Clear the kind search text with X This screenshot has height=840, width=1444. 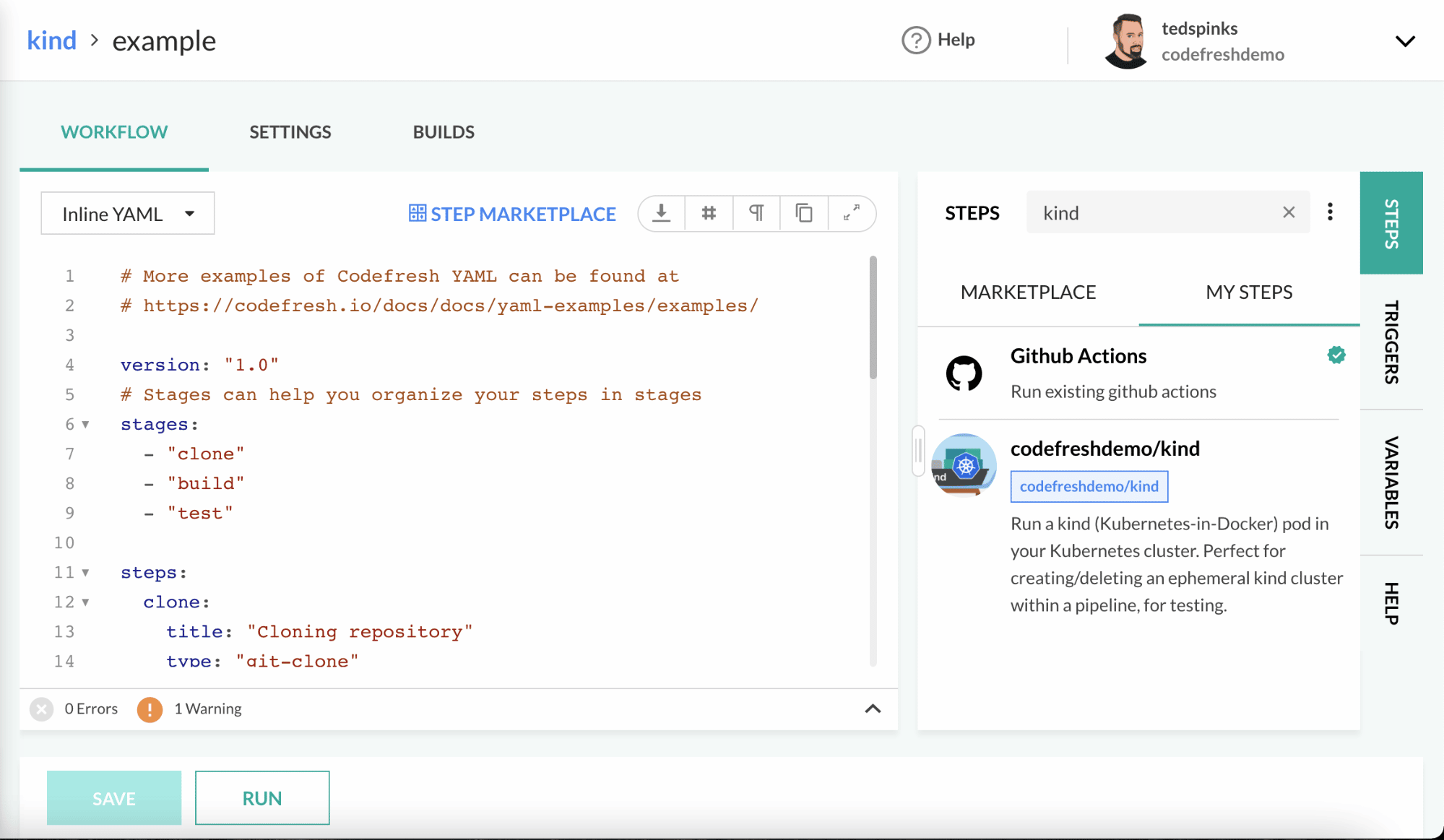1289,212
